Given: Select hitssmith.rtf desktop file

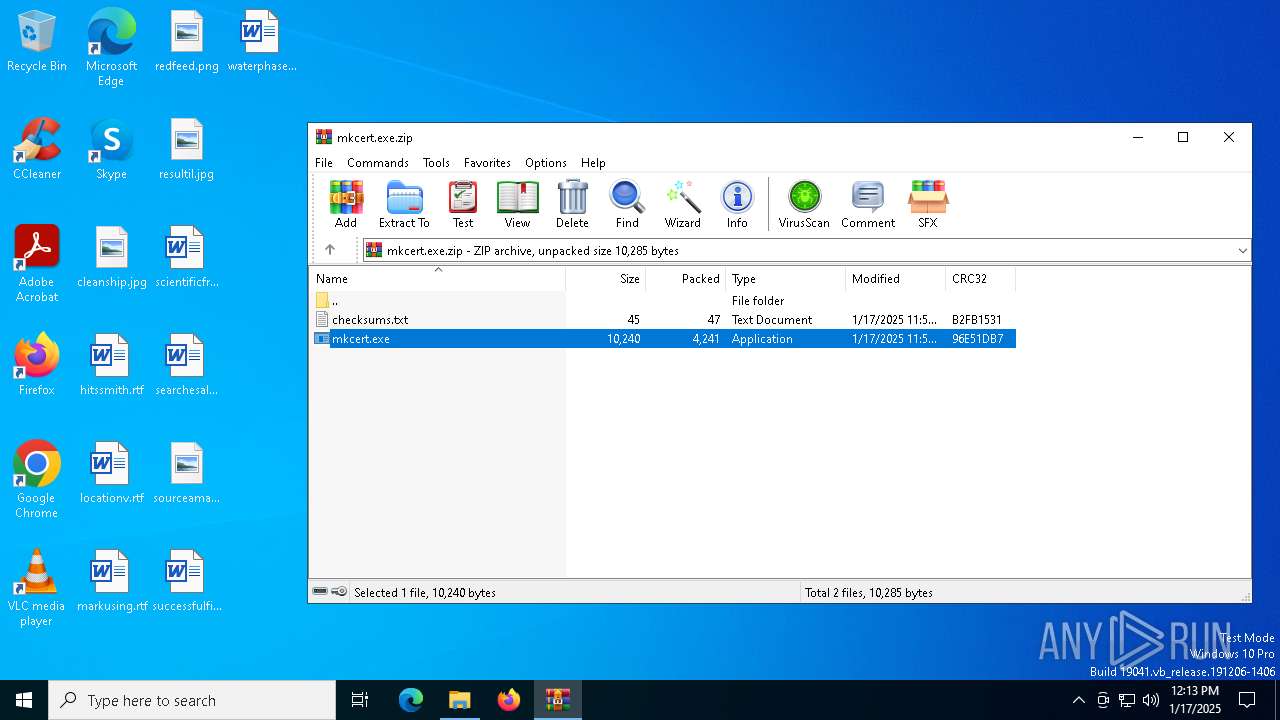Looking at the screenshot, I should coord(112,365).
